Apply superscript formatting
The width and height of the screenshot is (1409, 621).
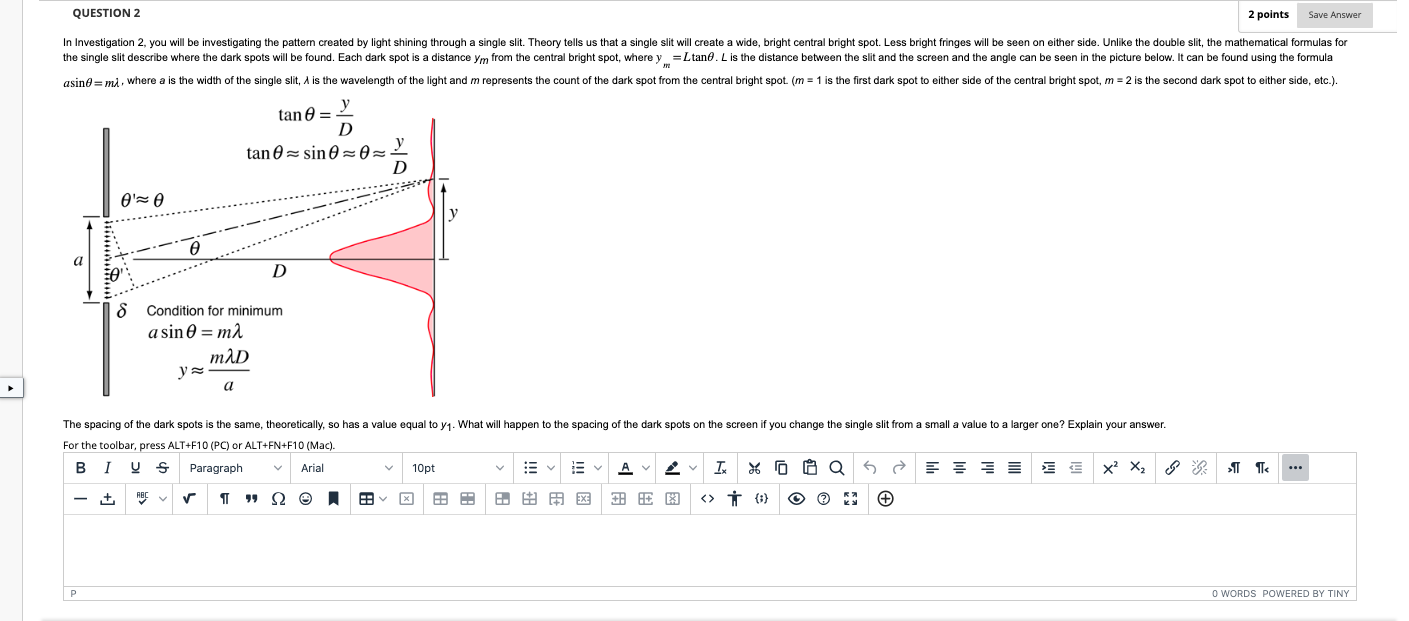[1110, 468]
